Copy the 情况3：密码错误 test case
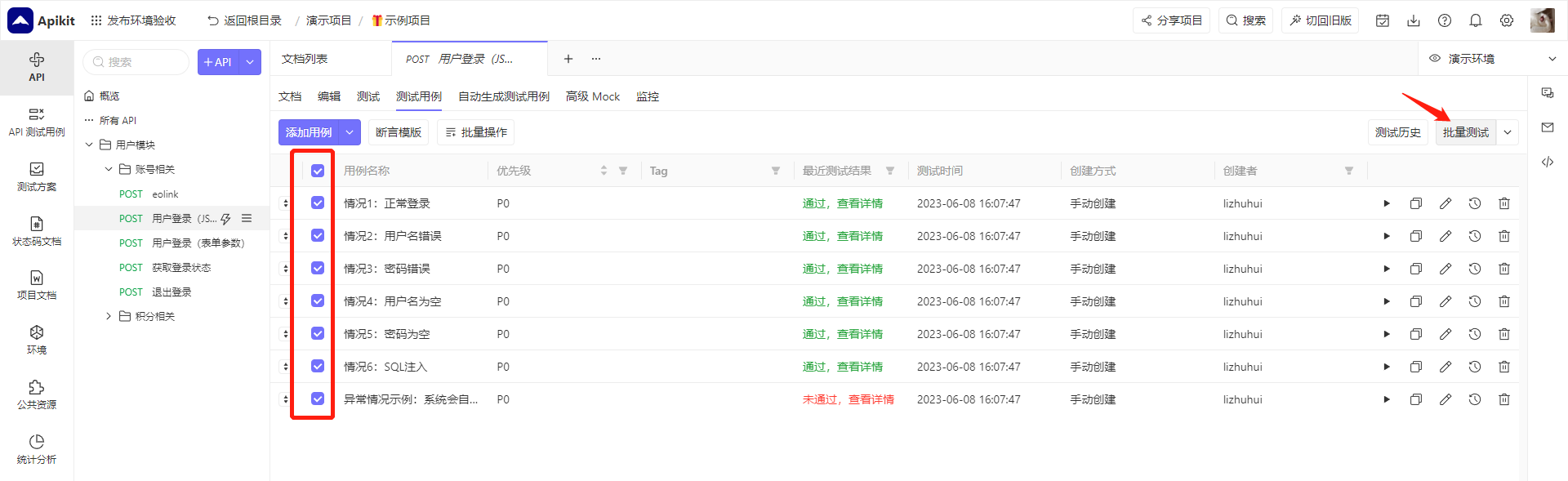This screenshot has height=481, width=1568. [1416, 269]
